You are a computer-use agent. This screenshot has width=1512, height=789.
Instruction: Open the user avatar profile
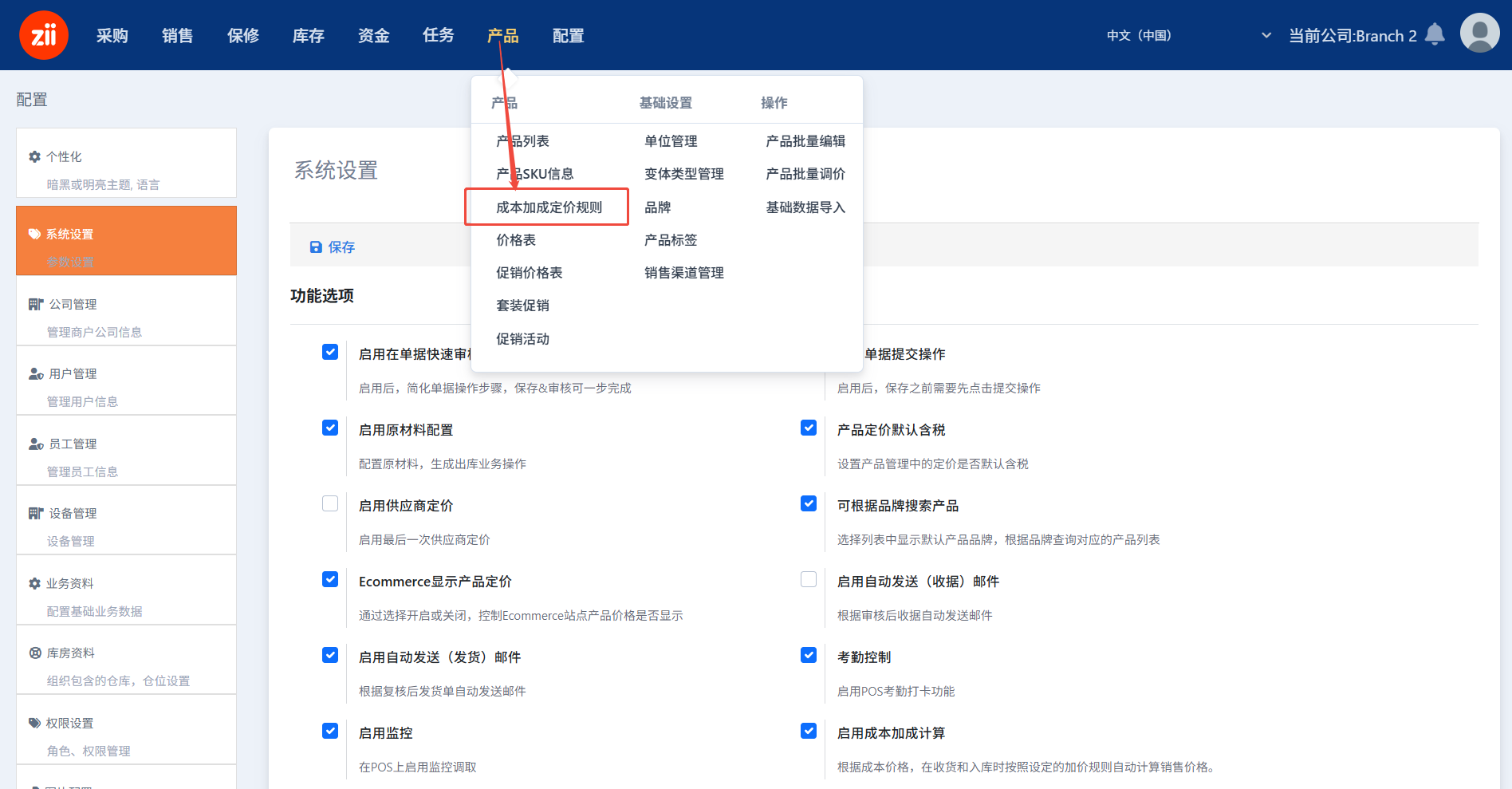click(1479, 34)
